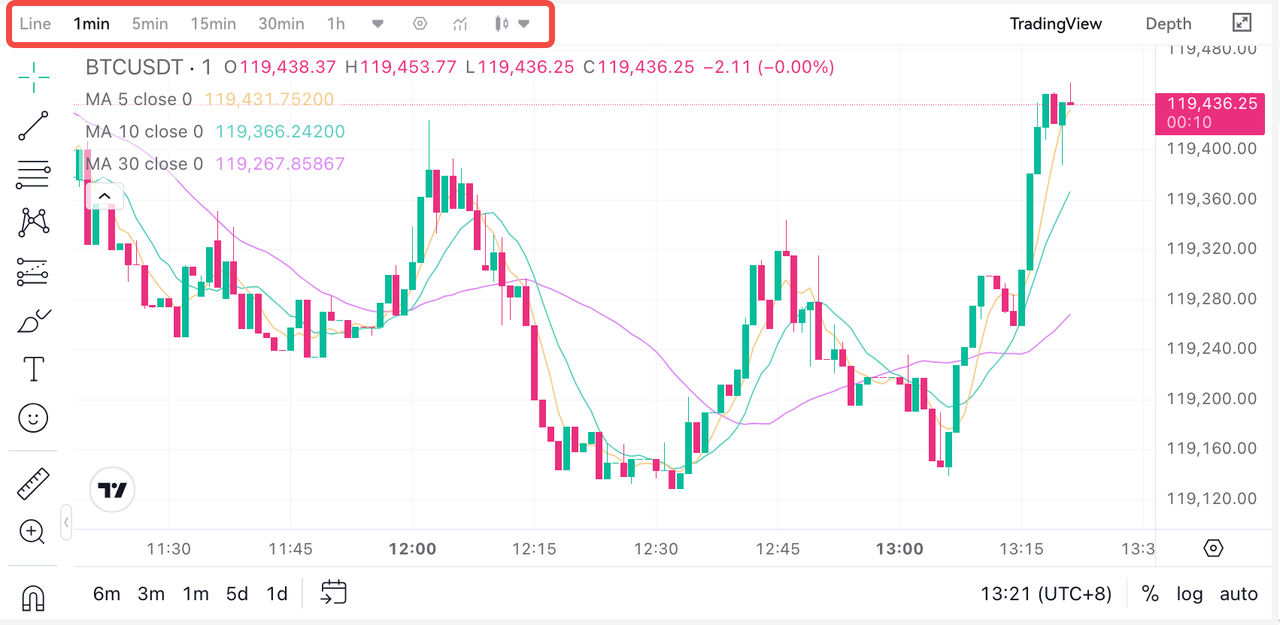1280x625 pixels.
Task: Select the ruler measure tool
Action: click(x=33, y=484)
